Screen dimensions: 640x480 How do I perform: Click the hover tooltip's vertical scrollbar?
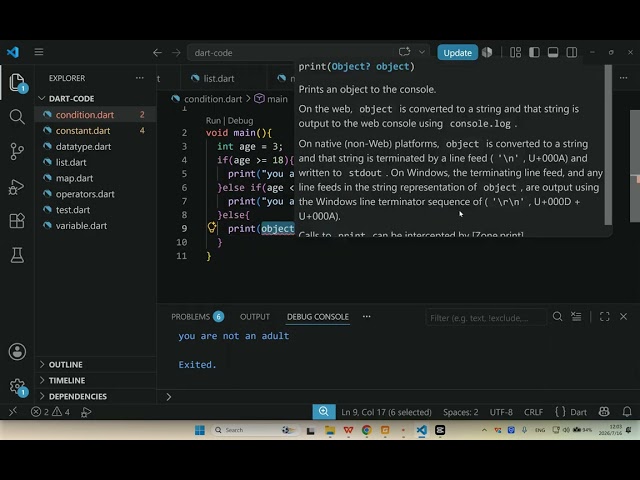pos(608,145)
